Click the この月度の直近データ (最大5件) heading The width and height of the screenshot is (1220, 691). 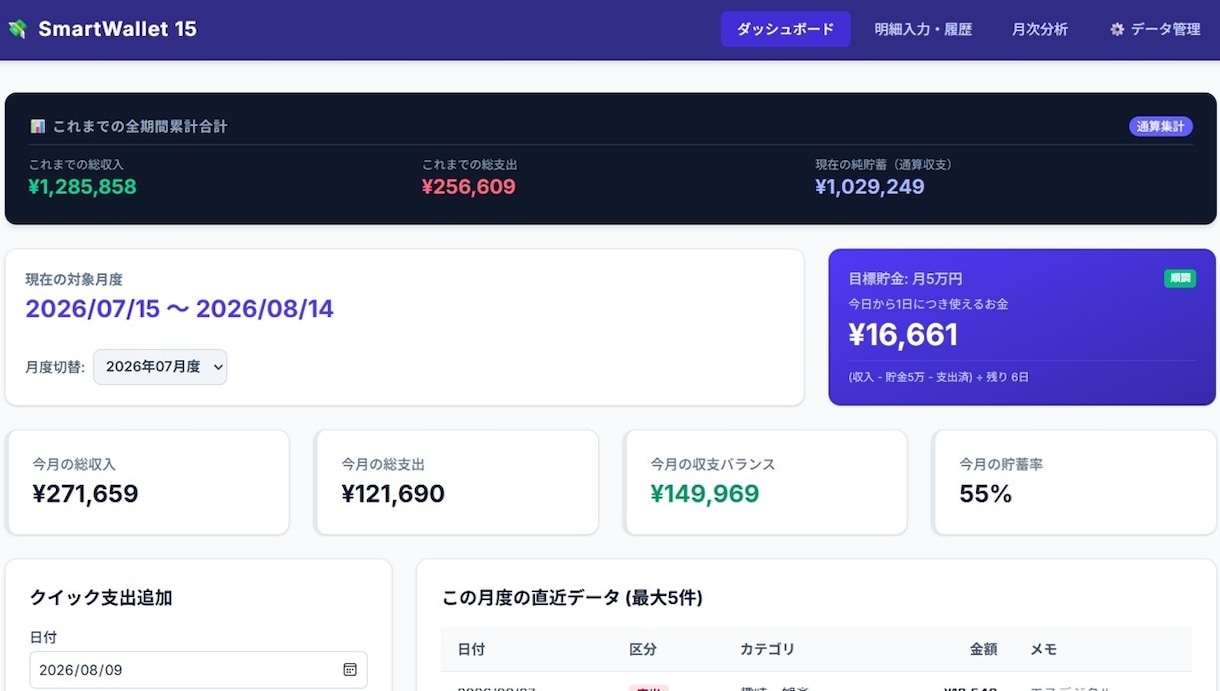(x=573, y=598)
